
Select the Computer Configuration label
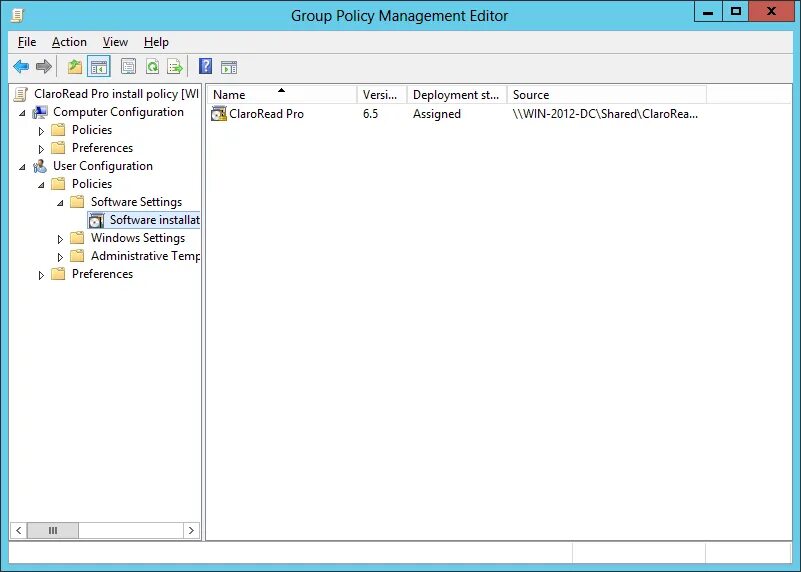119,112
